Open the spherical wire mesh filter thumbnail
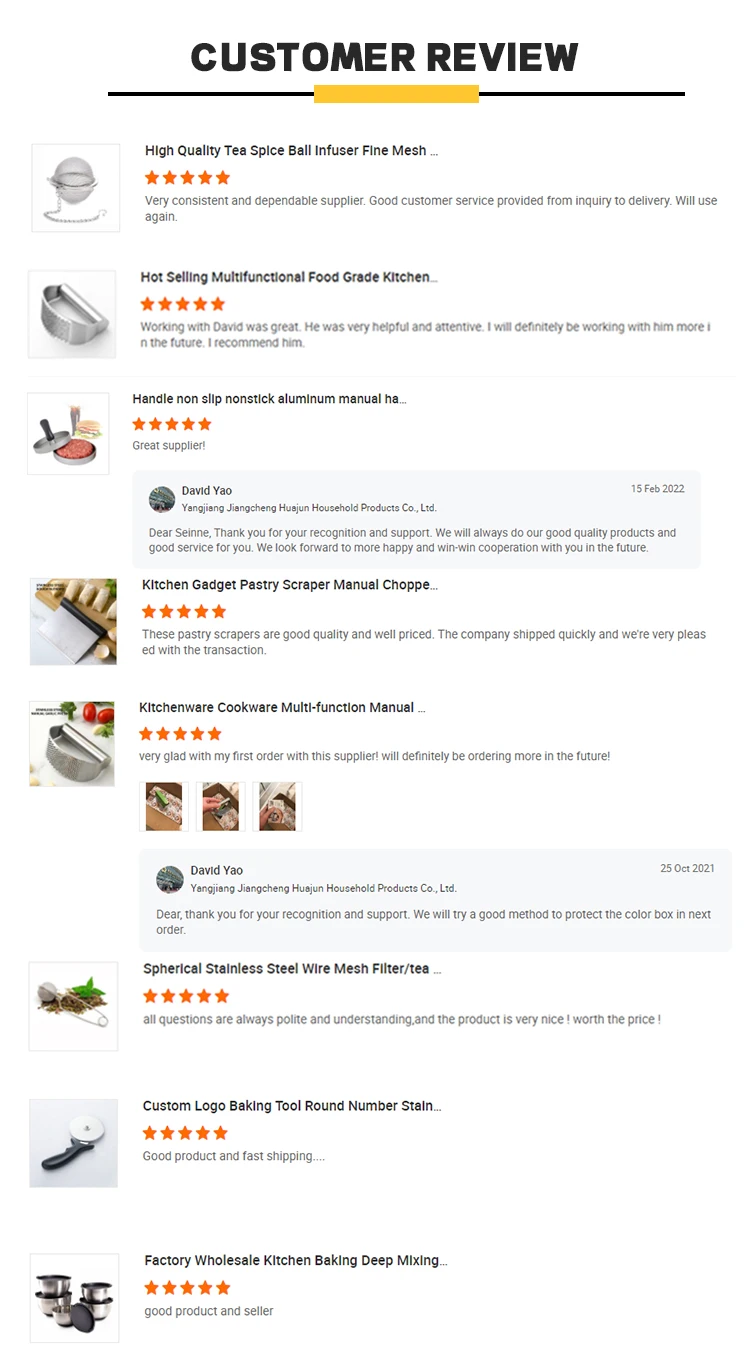 point(73,1007)
